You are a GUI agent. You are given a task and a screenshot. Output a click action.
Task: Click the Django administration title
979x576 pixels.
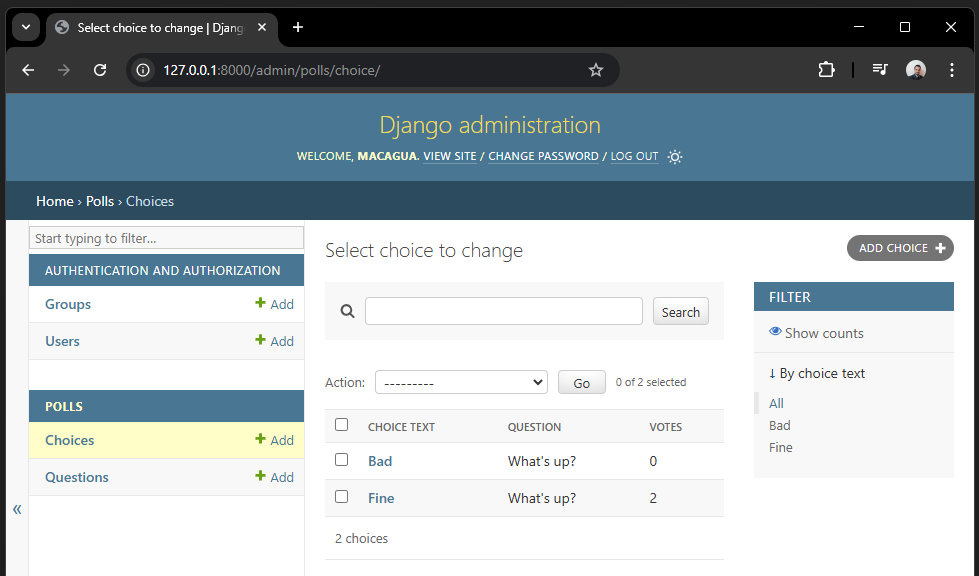[x=490, y=125]
